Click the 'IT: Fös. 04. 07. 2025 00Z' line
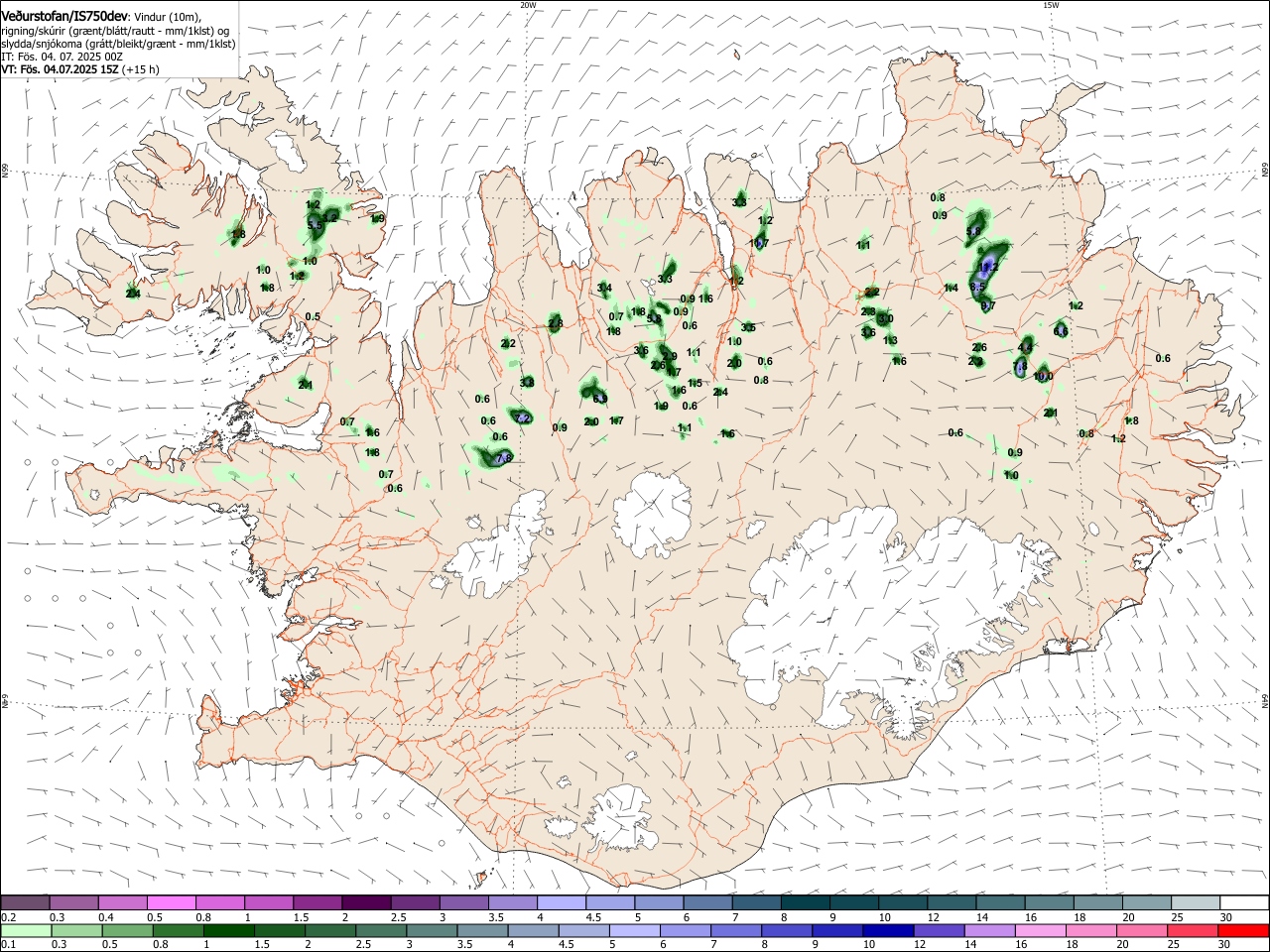The height and width of the screenshot is (952, 1270). pos(62,57)
